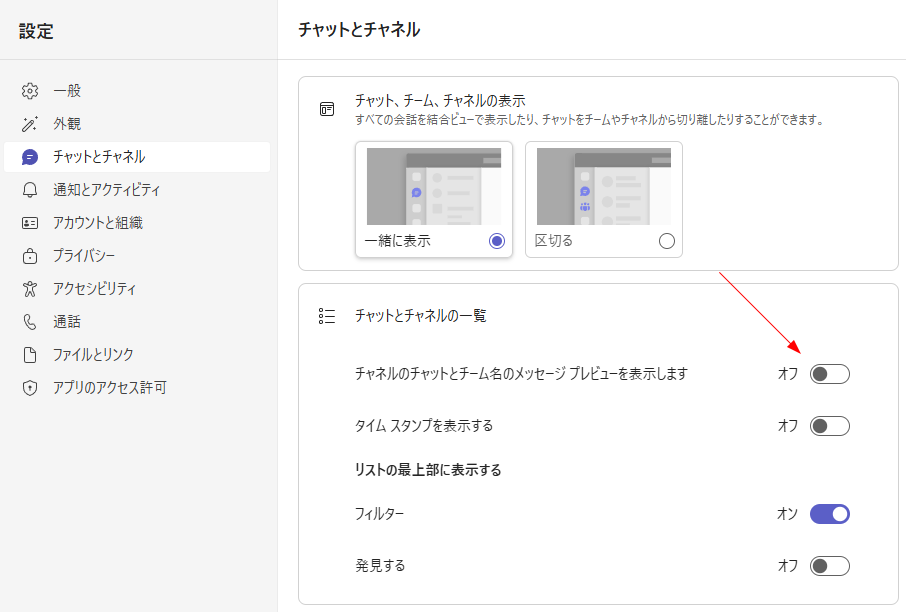Screen dimensions: 906x612
Task: Click the phone icon beside 通話
Action: click(x=30, y=321)
